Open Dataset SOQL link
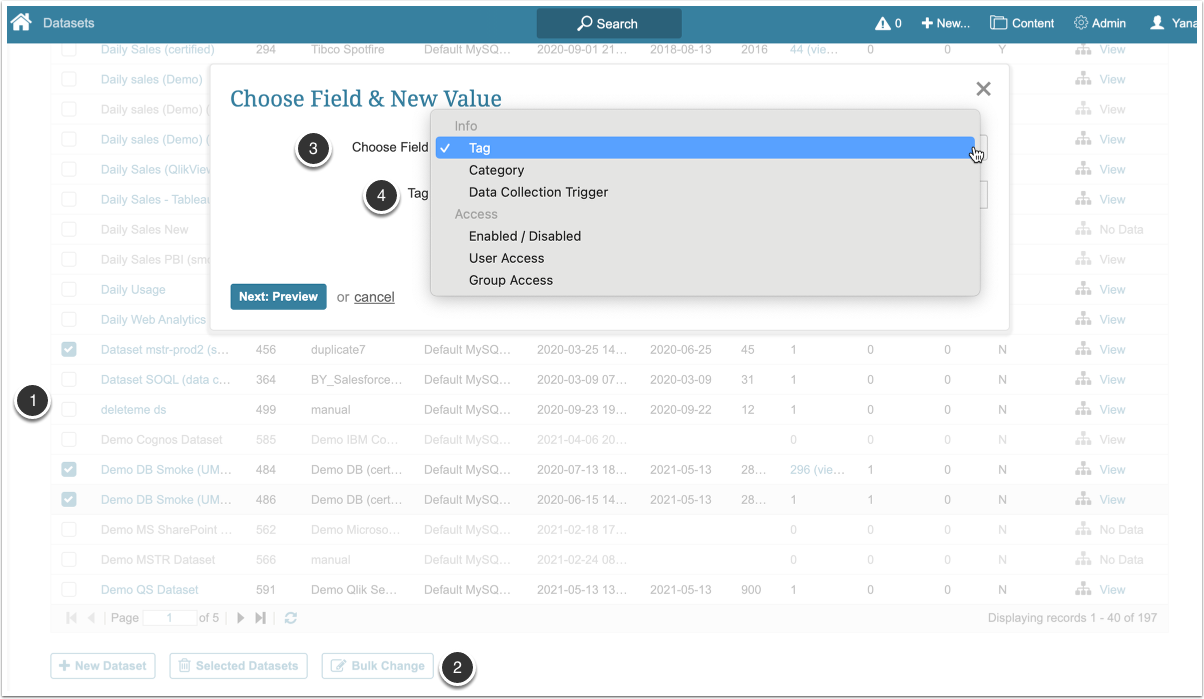The height and width of the screenshot is (699, 1204). [x=166, y=380]
